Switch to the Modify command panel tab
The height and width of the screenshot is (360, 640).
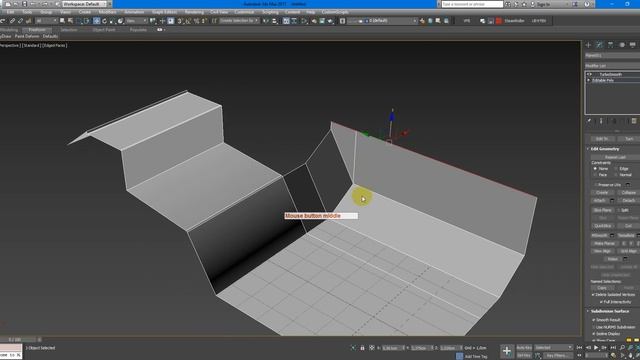pyautogui.click(x=599, y=45)
